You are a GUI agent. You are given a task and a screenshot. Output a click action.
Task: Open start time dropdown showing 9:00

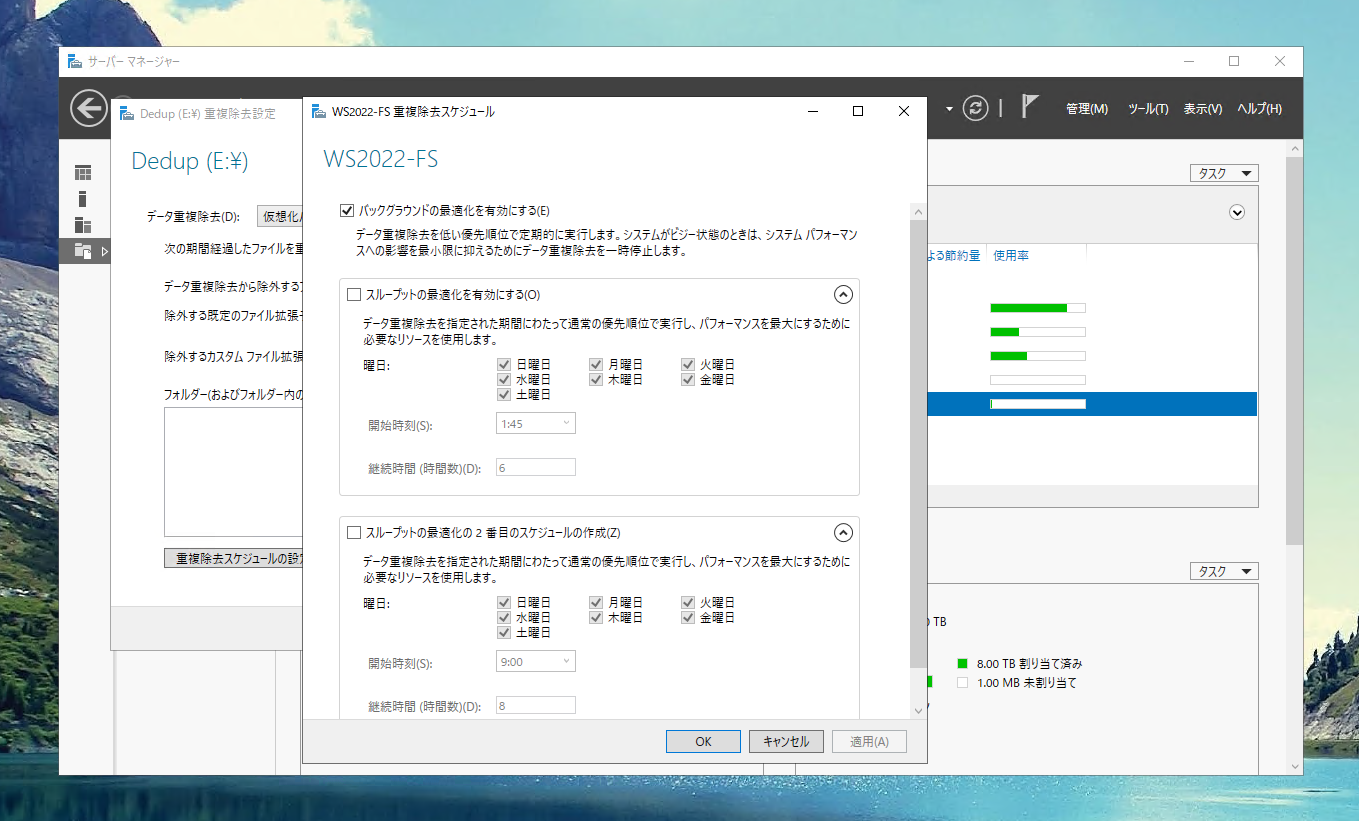click(536, 662)
